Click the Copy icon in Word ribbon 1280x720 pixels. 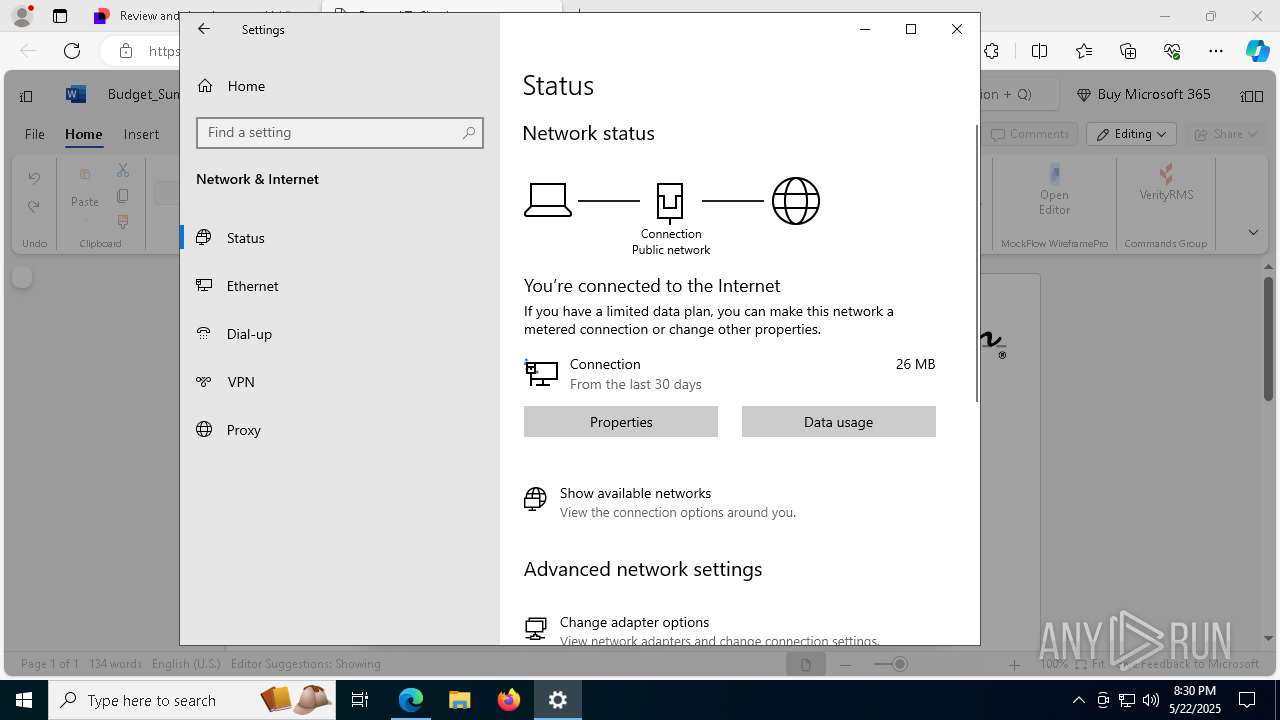pos(123,196)
